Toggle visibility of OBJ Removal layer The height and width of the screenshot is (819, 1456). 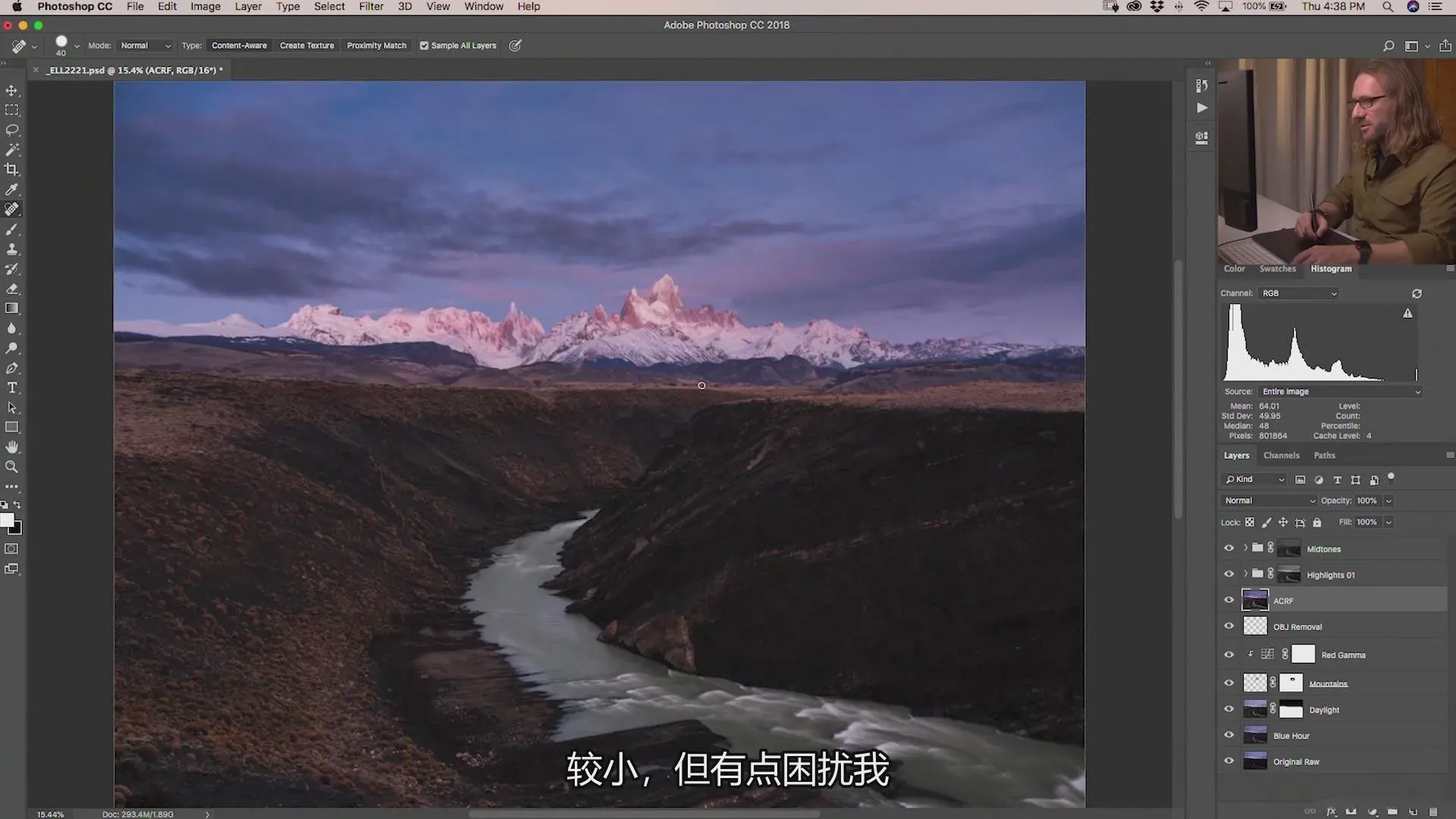pyautogui.click(x=1229, y=626)
